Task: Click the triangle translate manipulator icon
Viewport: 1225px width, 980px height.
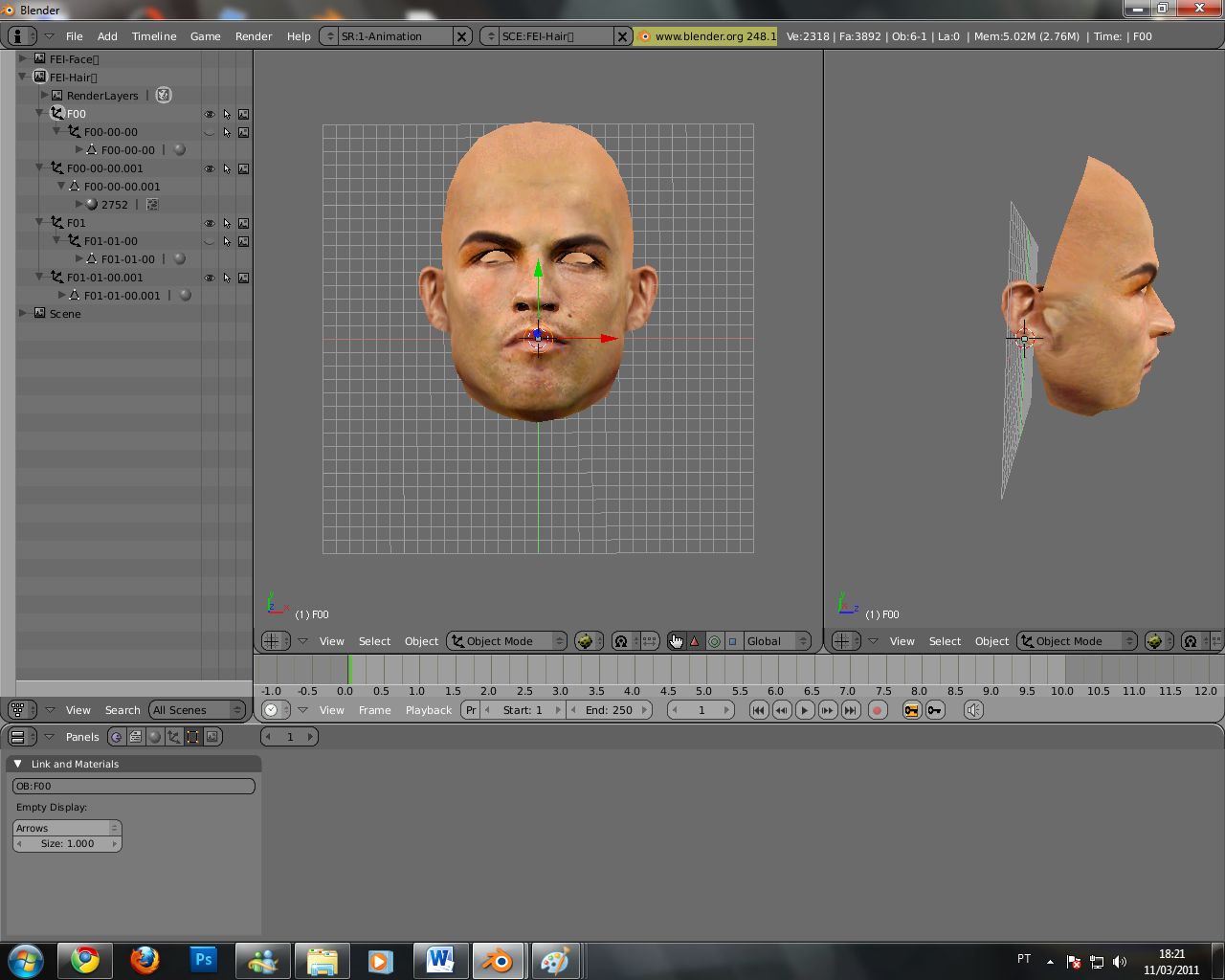Action: [695, 641]
